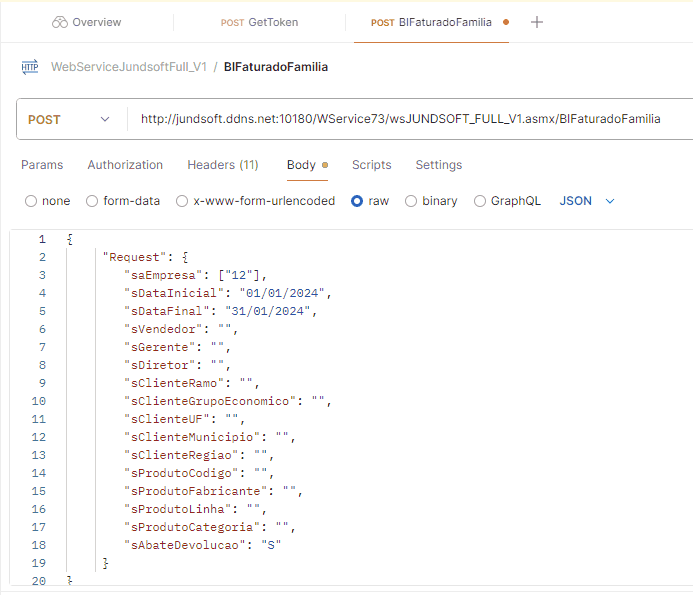Go to the Authorization tab
Viewport: 693px width, 595px height.
coord(125,165)
